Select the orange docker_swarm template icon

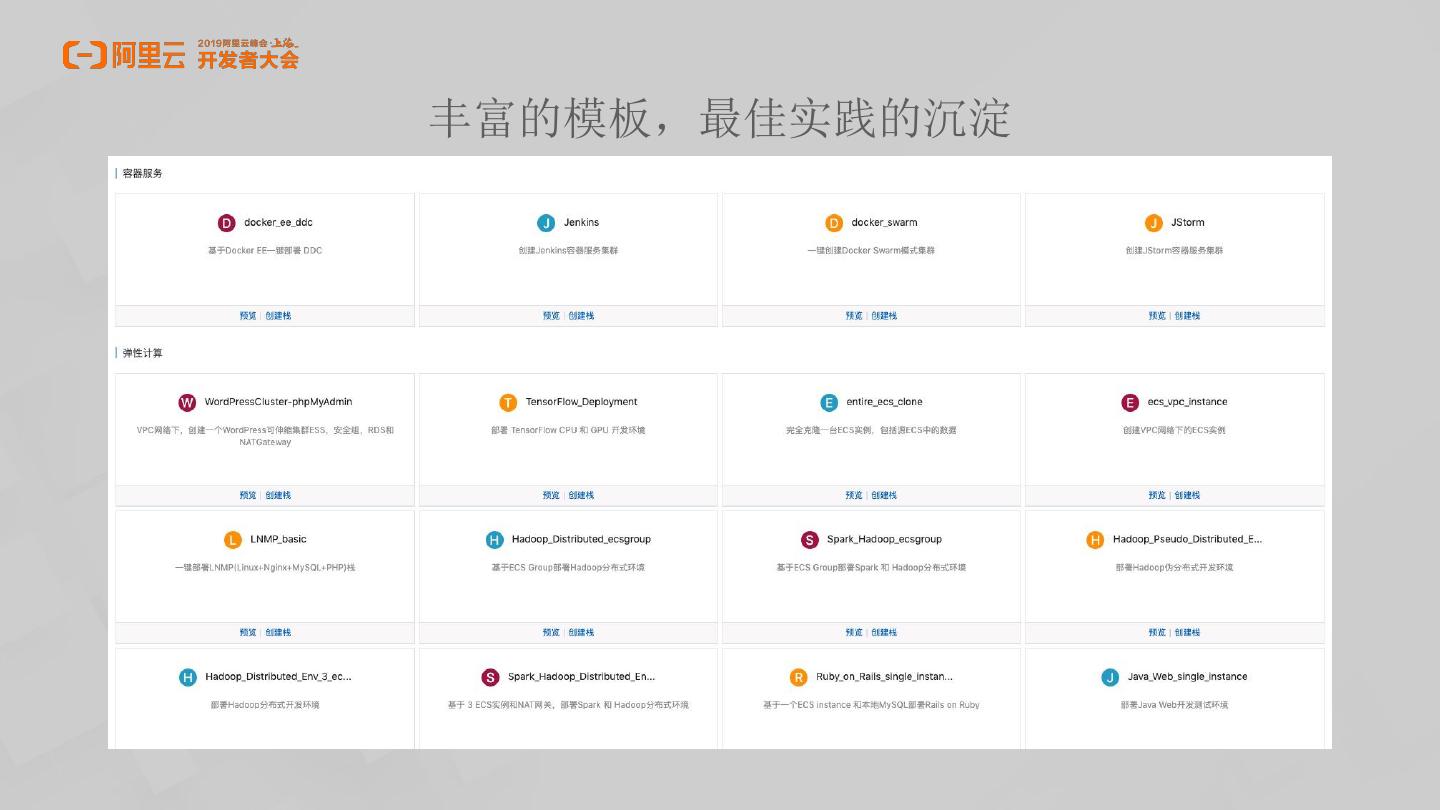pyautogui.click(x=833, y=223)
